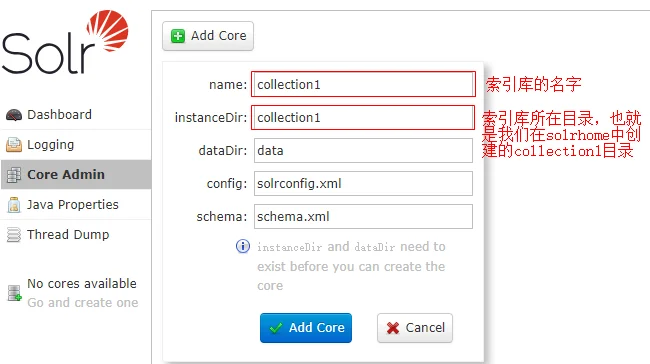
Task: Click the No cores available server icon
Action: (15, 293)
